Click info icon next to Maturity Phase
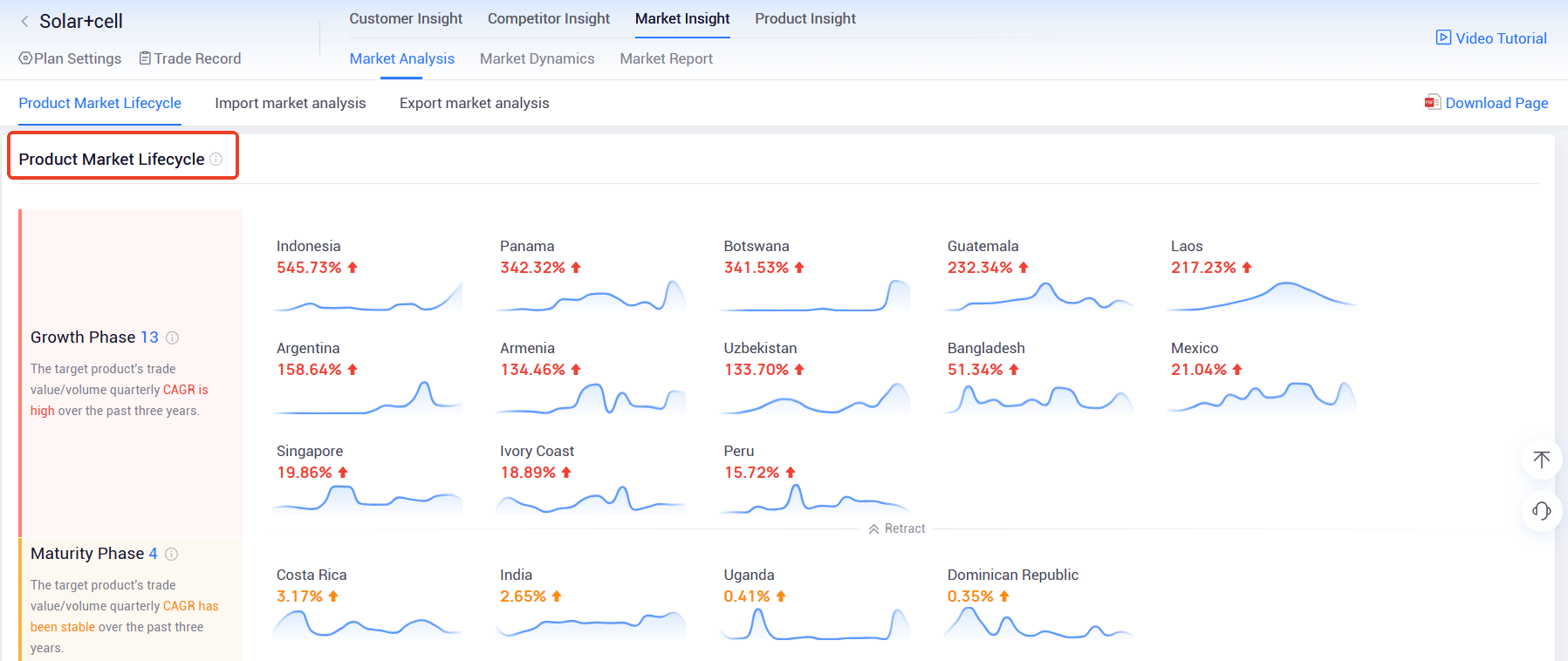This screenshot has width=1568, height=661. pos(171,554)
